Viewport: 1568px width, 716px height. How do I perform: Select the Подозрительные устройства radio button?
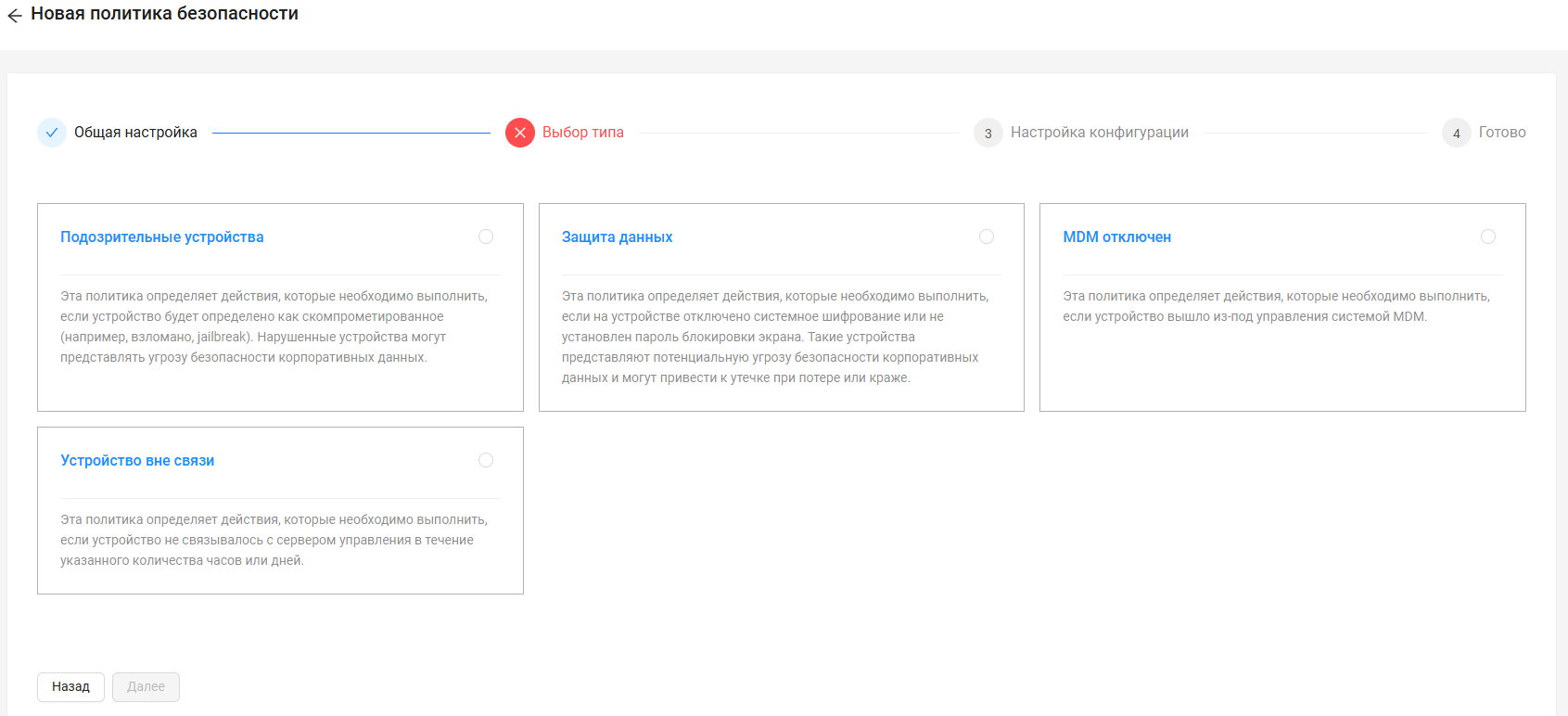(486, 237)
